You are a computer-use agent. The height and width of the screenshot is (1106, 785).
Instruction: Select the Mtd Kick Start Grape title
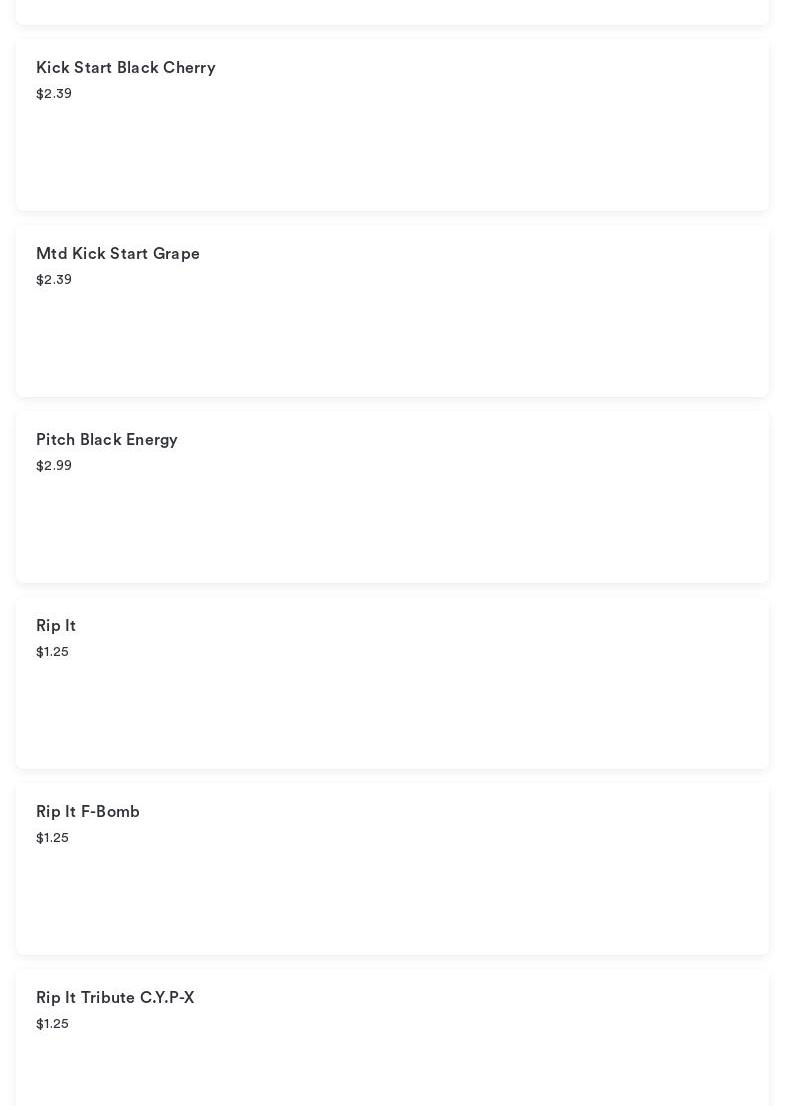tap(118, 254)
